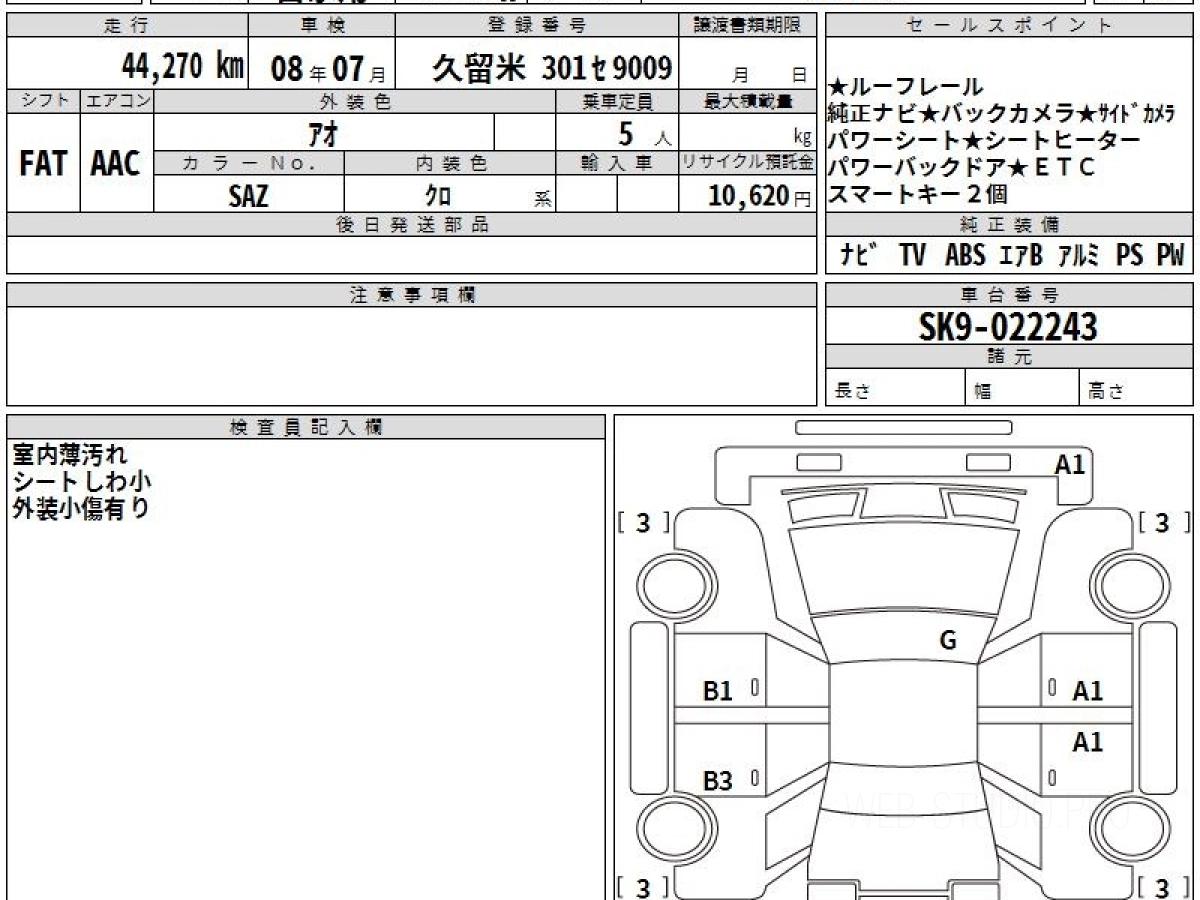Click the G mark on the windshield
1200x900 pixels.
948,641
